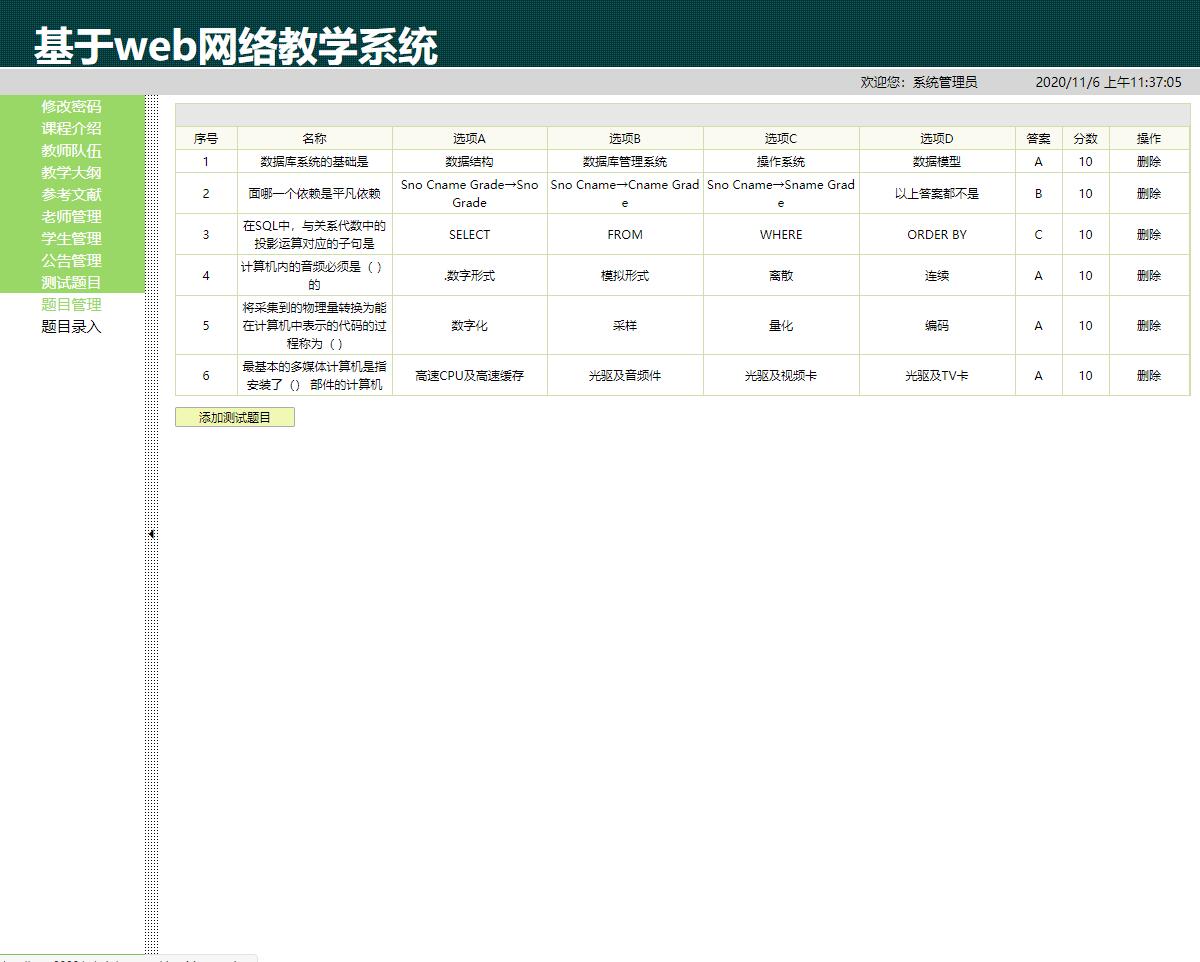Viewport: 1200px width, 962px height.
Task: Open 老师管理 management page
Action: coord(70,216)
